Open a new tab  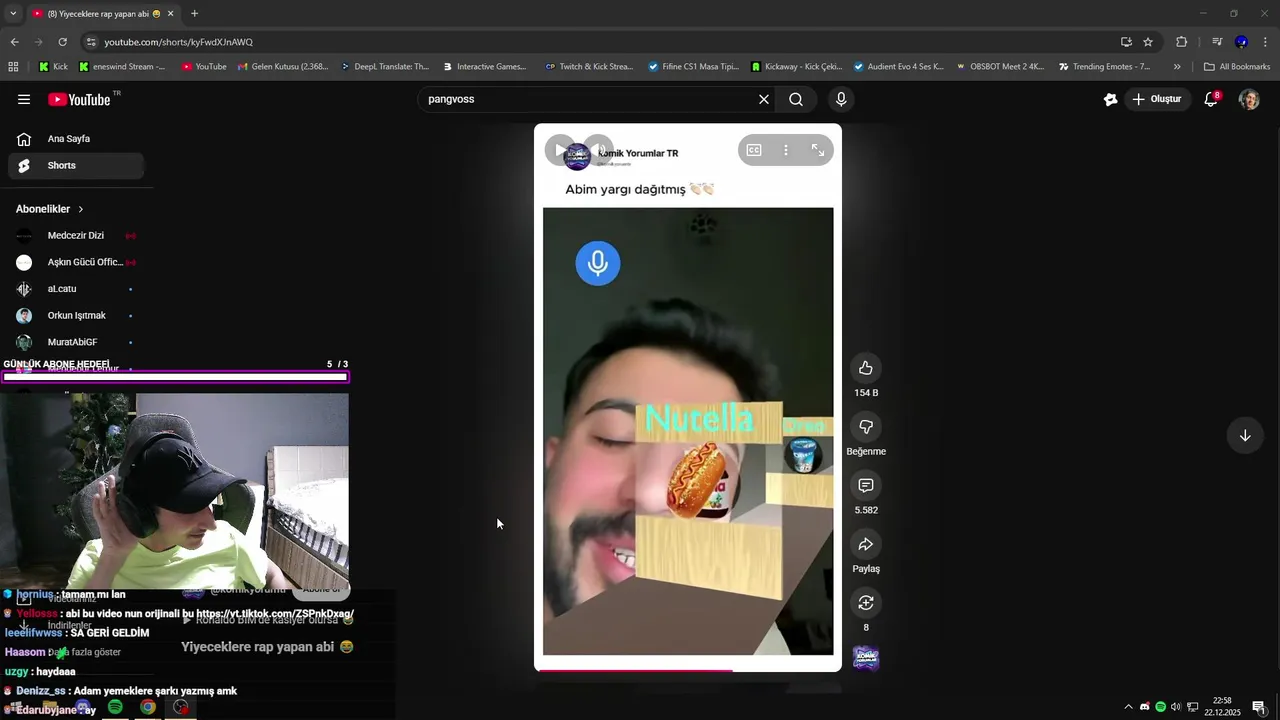coord(194,14)
